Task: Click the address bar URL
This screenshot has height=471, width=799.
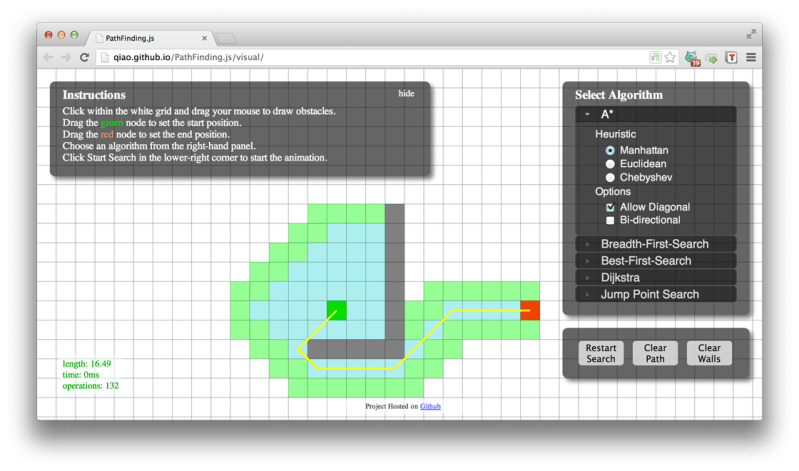Action: tap(189, 57)
